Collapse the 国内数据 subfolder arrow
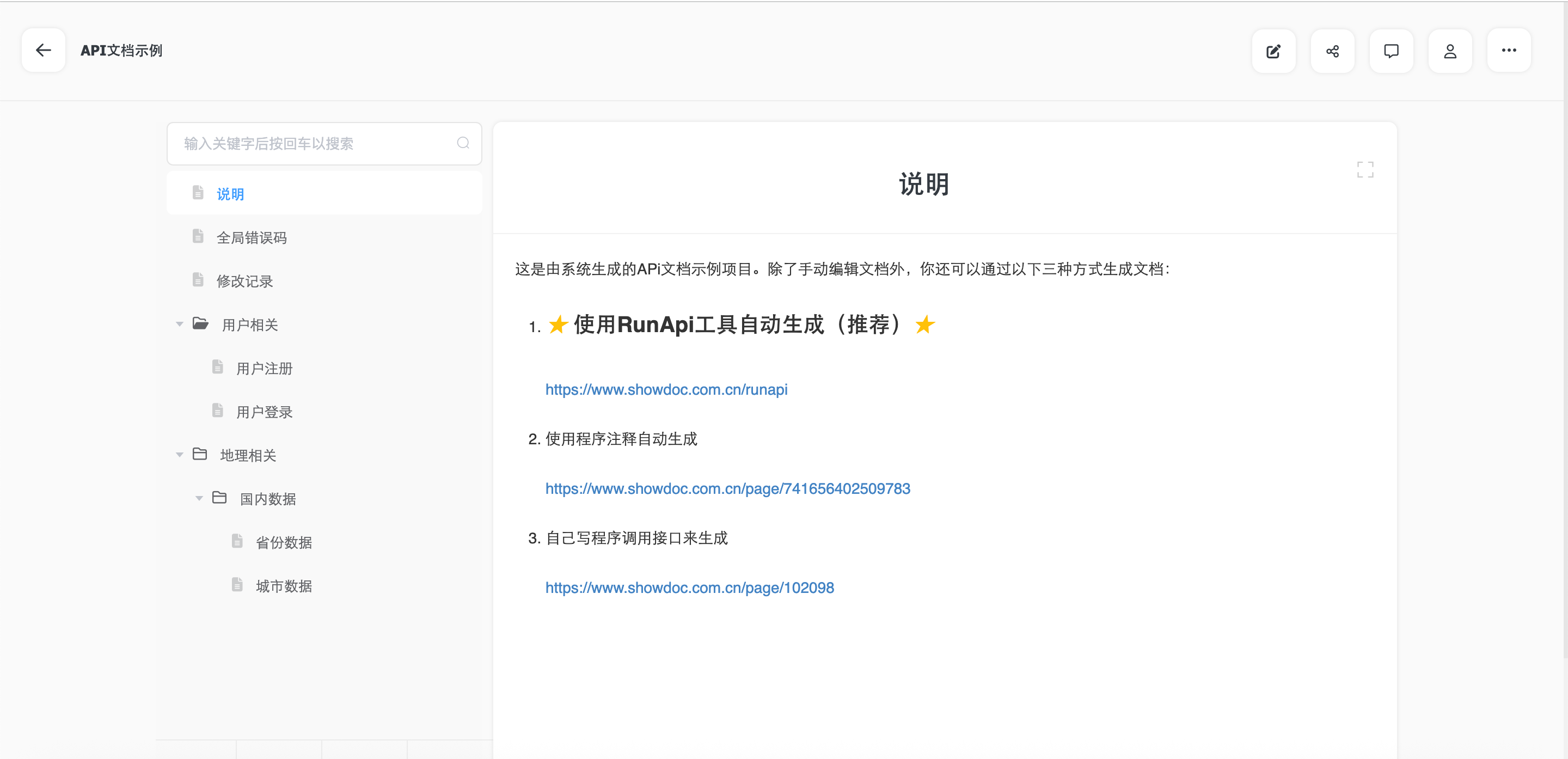This screenshot has width=1568, height=759. (x=199, y=499)
